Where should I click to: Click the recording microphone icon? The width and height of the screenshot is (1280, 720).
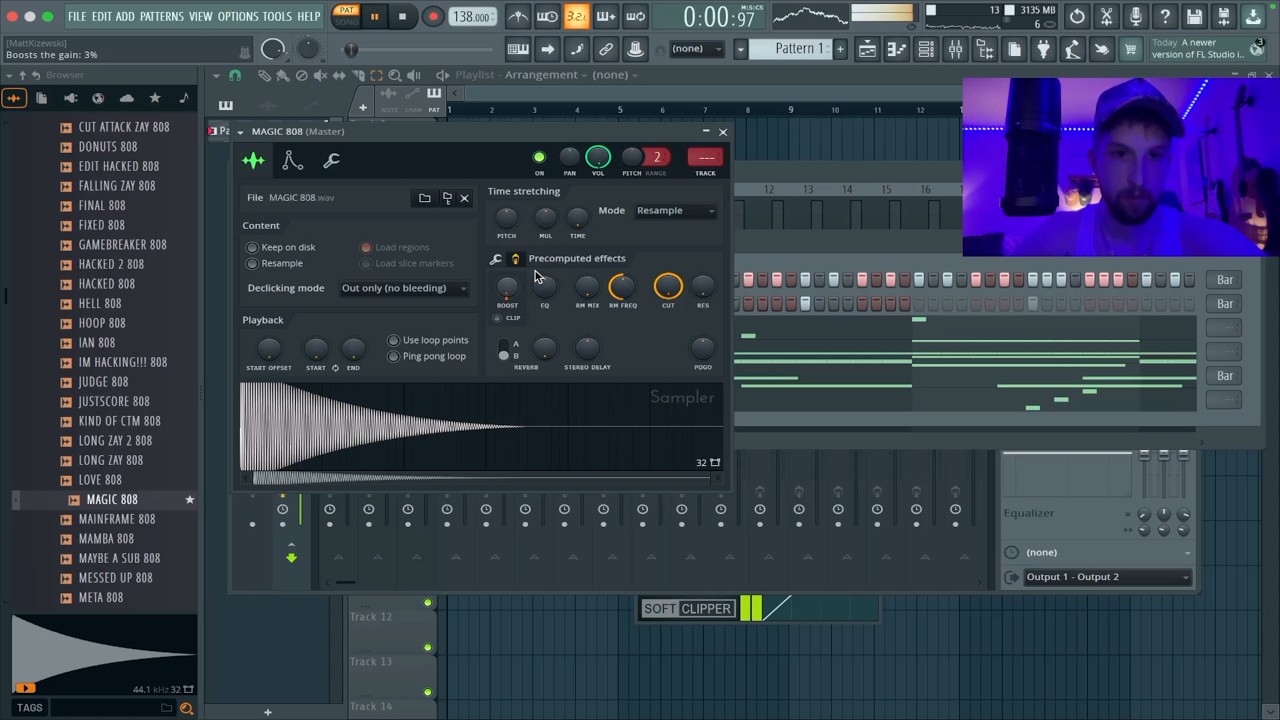click(x=1136, y=16)
